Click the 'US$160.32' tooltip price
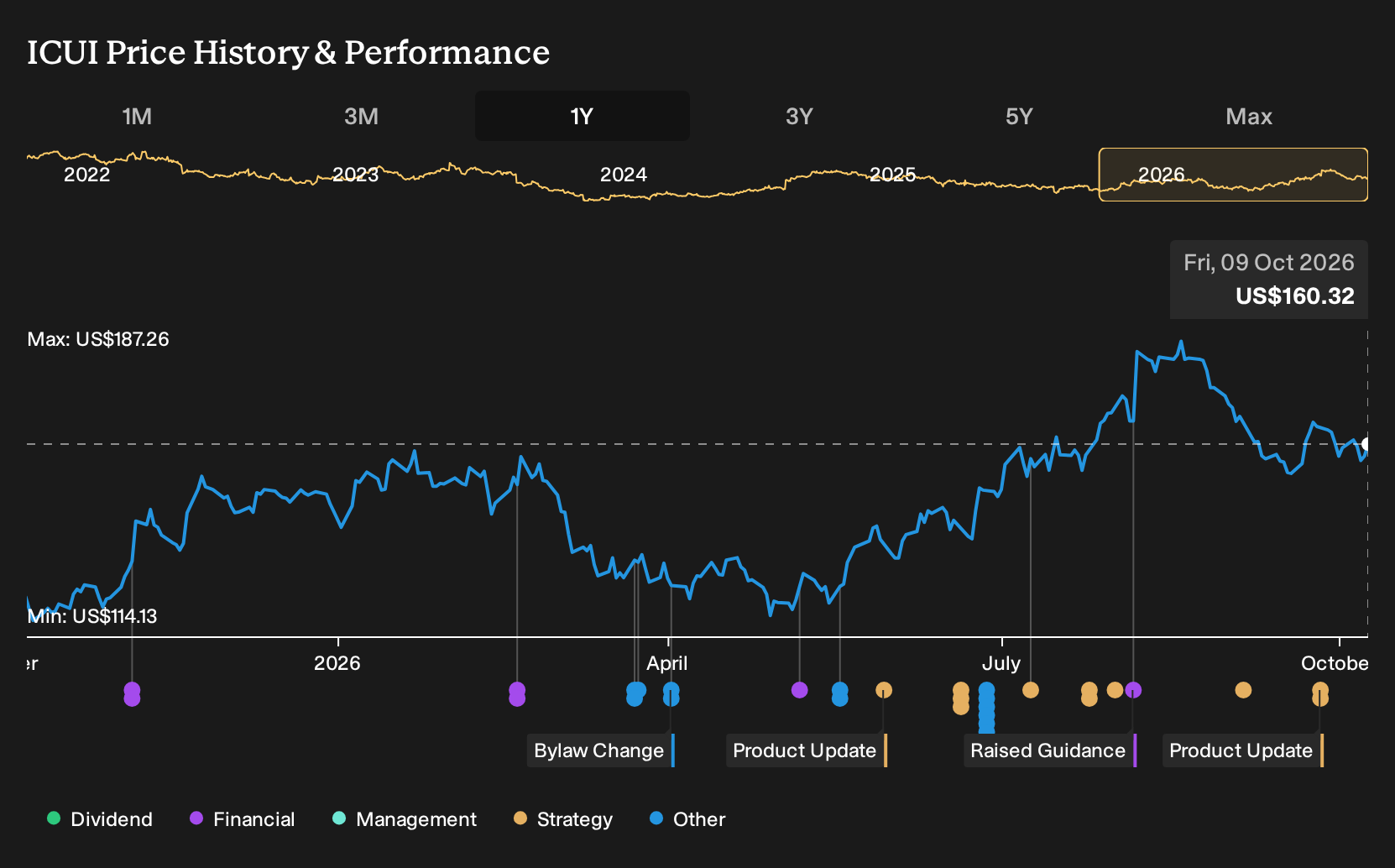Image resolution: width=1395 pixels, height=868 pixels. coord(1295,296)
